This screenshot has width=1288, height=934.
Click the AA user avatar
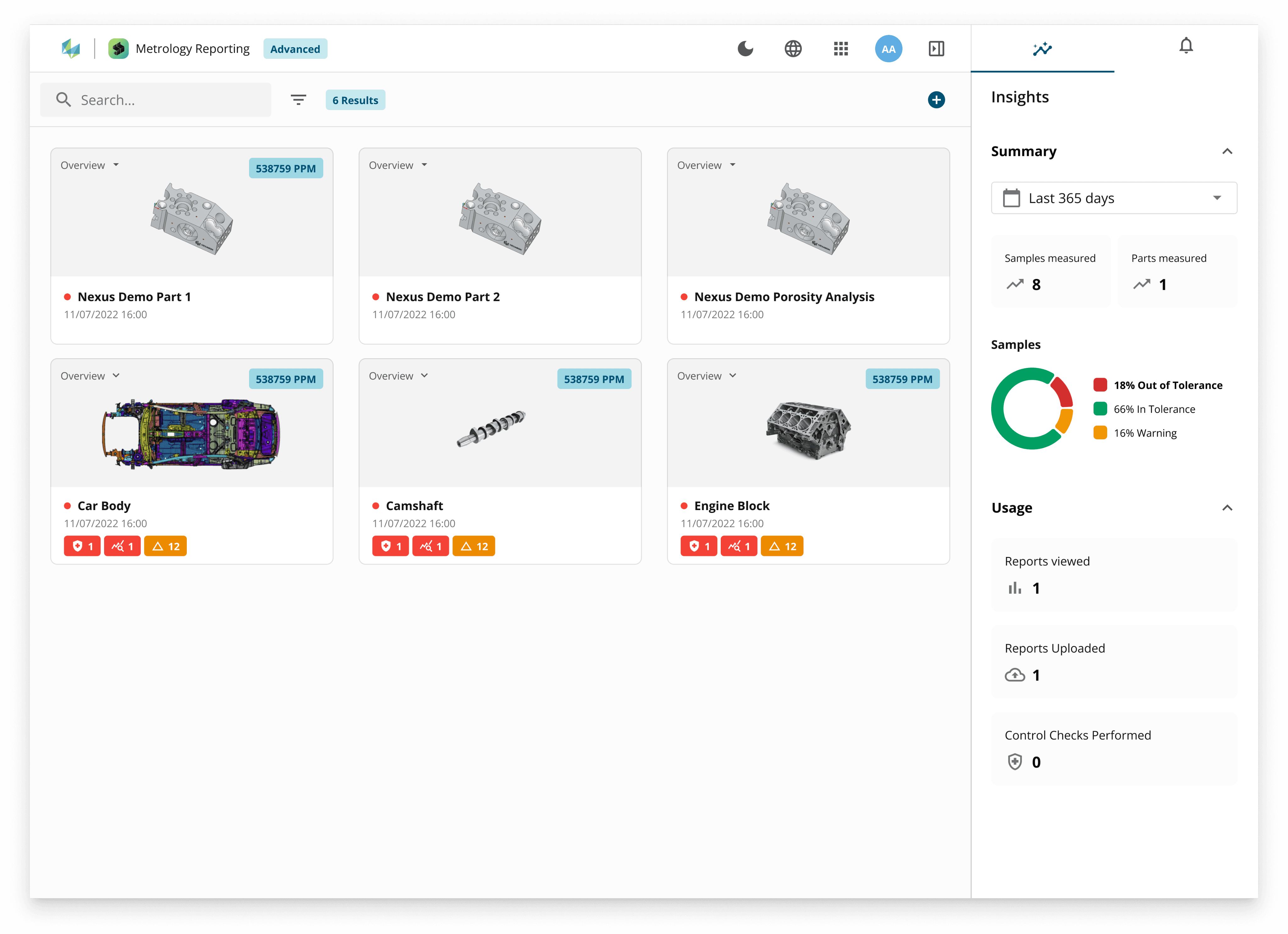pos(888,49)
